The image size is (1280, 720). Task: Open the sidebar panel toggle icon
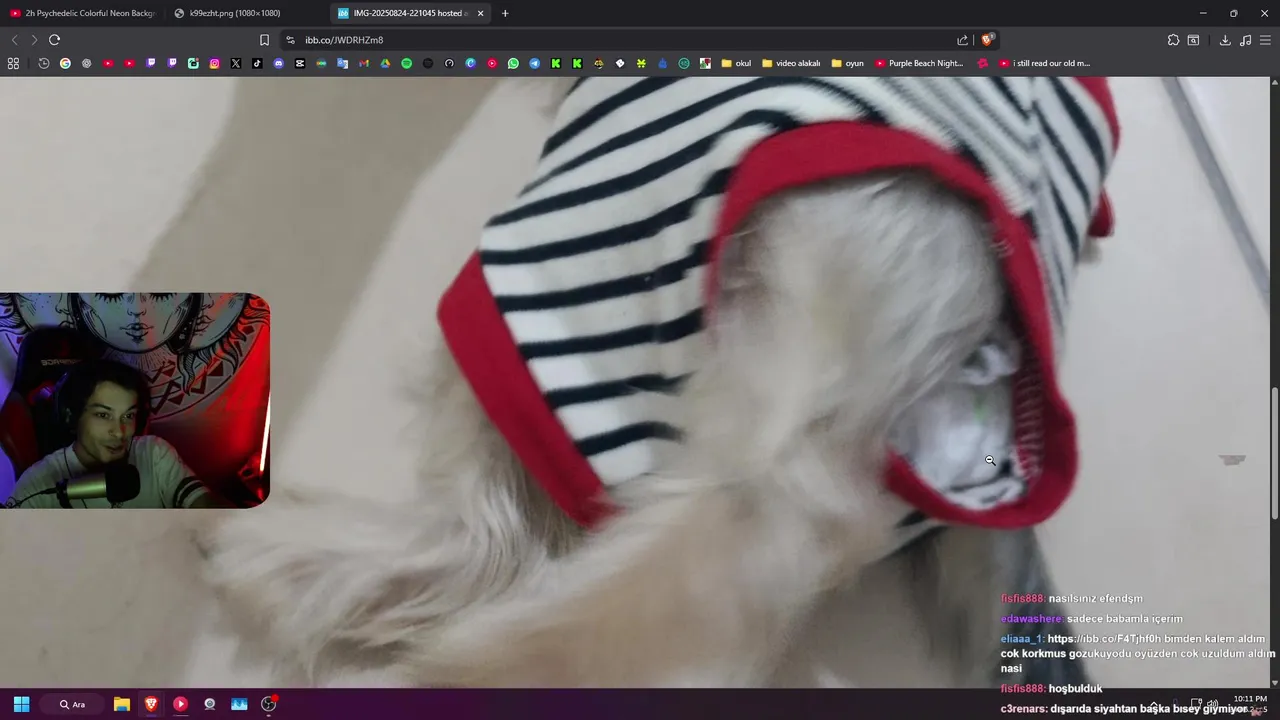(x=1193, y=40)
